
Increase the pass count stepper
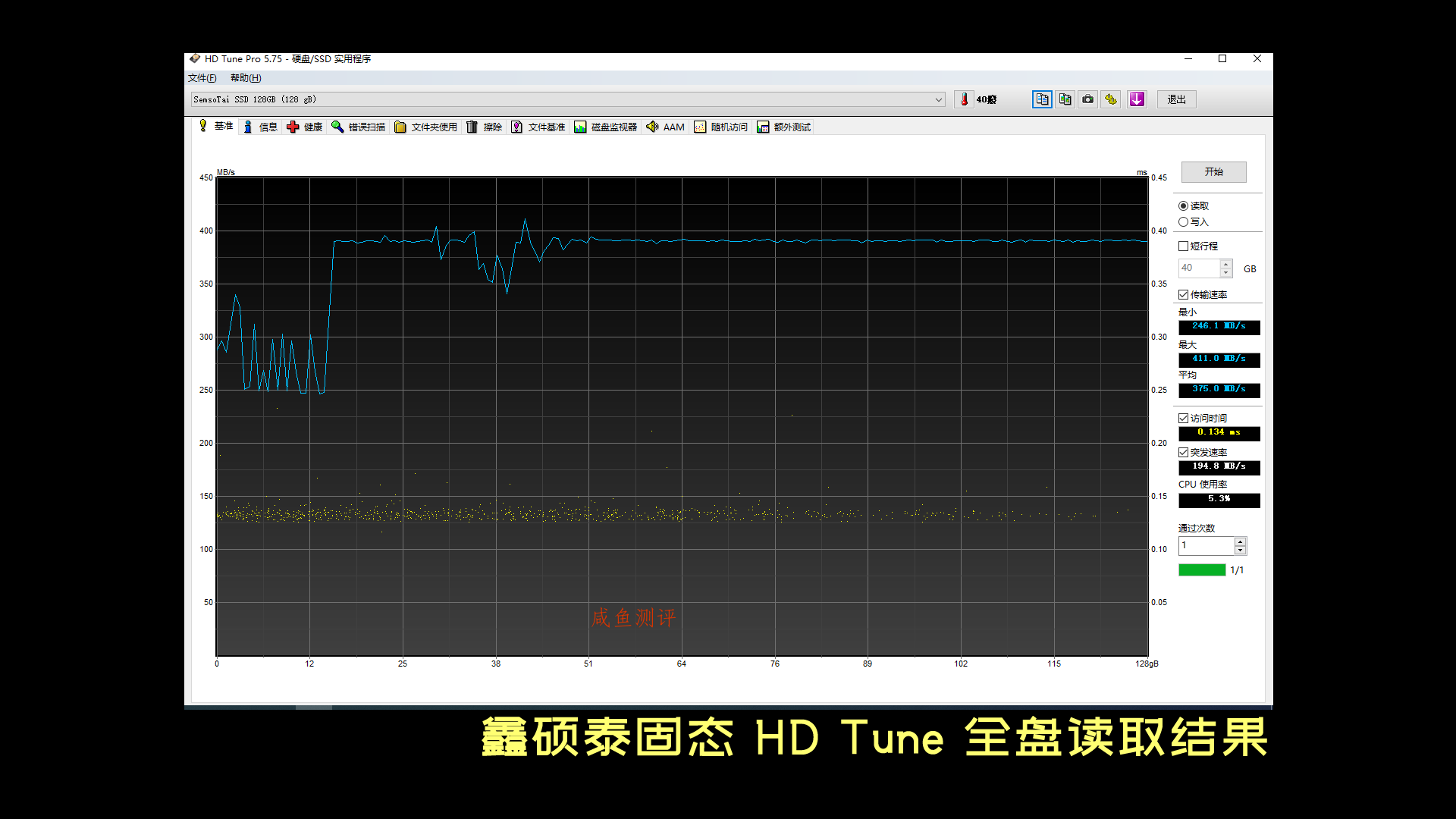(1241, 541)
